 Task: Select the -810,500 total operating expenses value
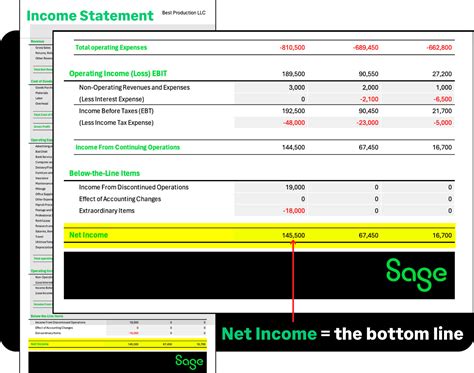pos(292,48)
